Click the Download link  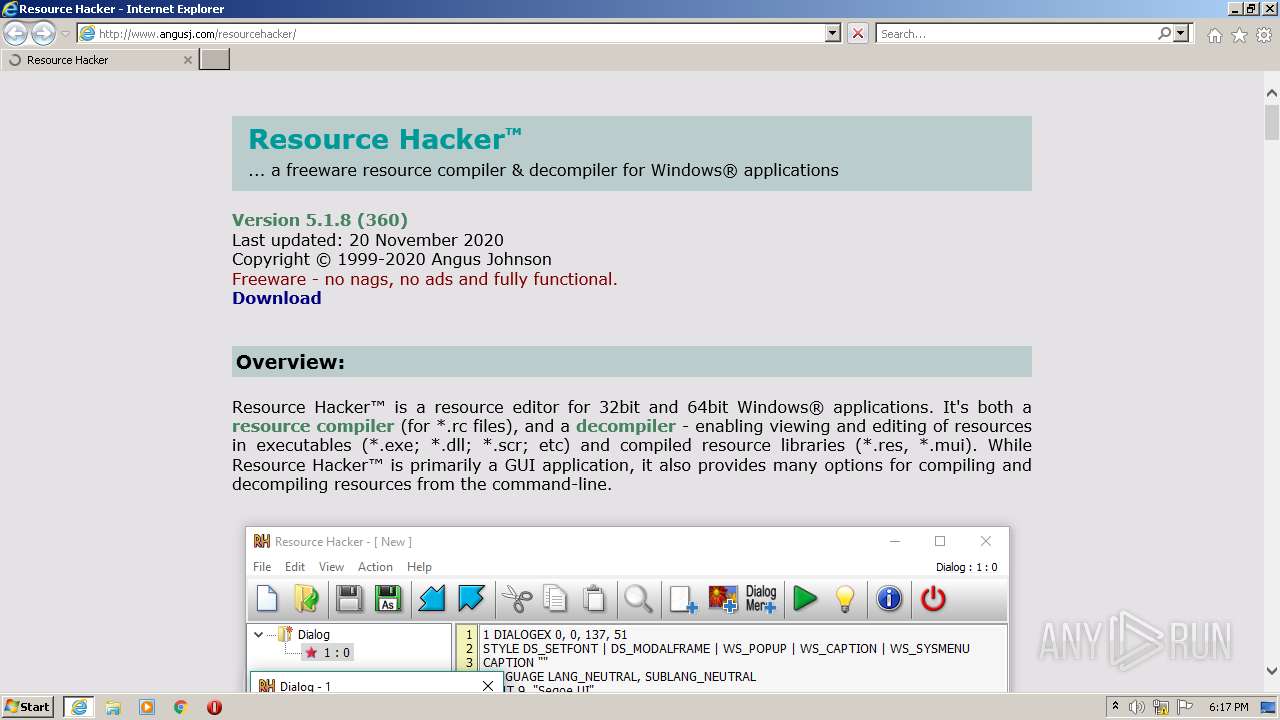(x=277, y=298)
